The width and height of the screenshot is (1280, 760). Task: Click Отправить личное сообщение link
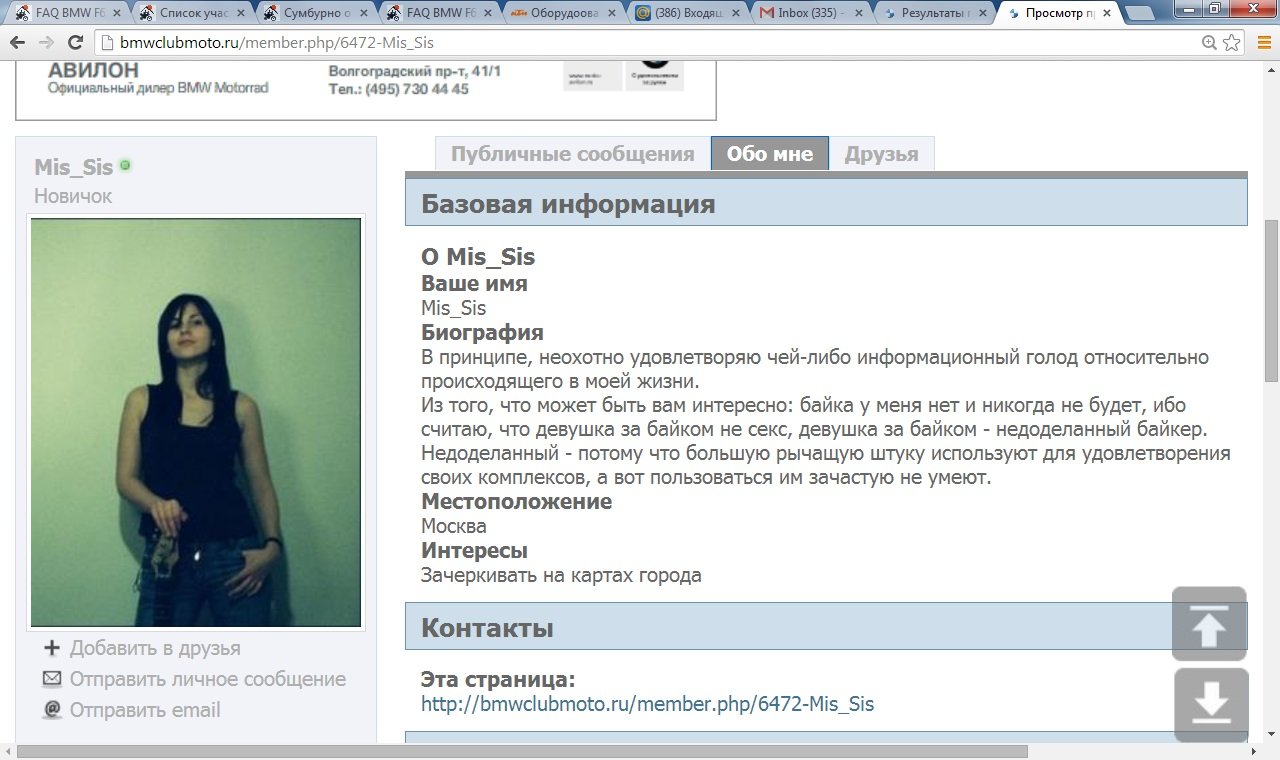[207, 679]
